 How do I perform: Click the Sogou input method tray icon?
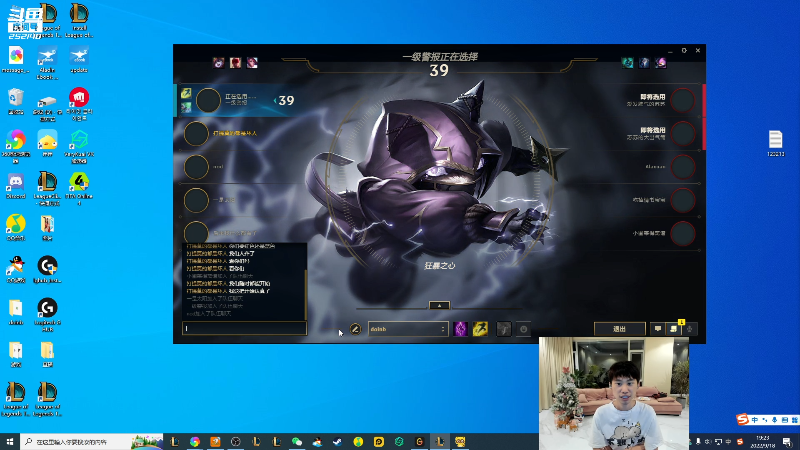pos(740,441)
